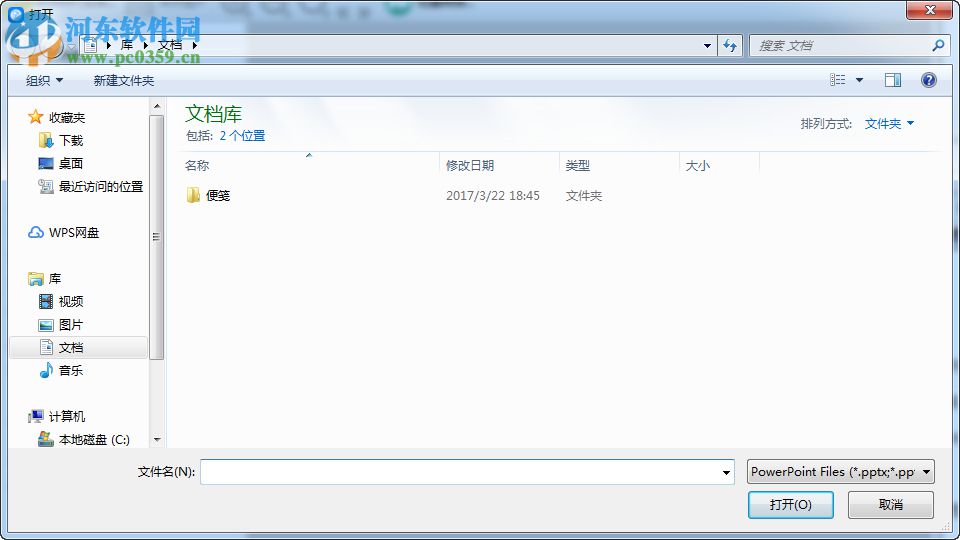Click the sidebar scrollbar down arrow
Image resolution: width=960 pixels, height=540 pixels.
click(x=157, y=440)
